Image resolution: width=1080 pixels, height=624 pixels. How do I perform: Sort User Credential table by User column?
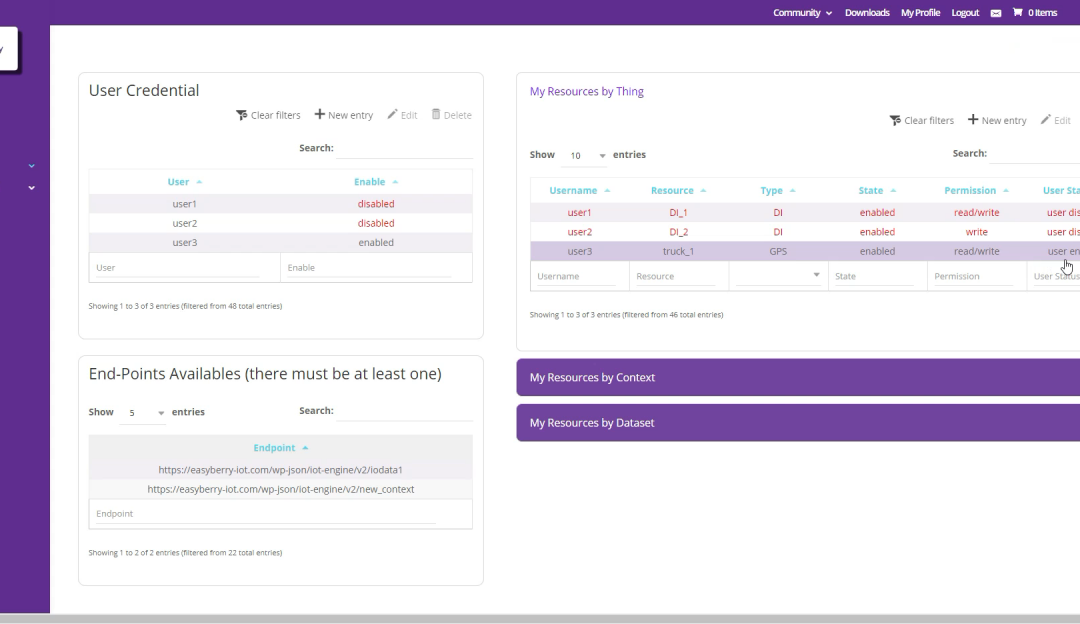coord(185,182)
